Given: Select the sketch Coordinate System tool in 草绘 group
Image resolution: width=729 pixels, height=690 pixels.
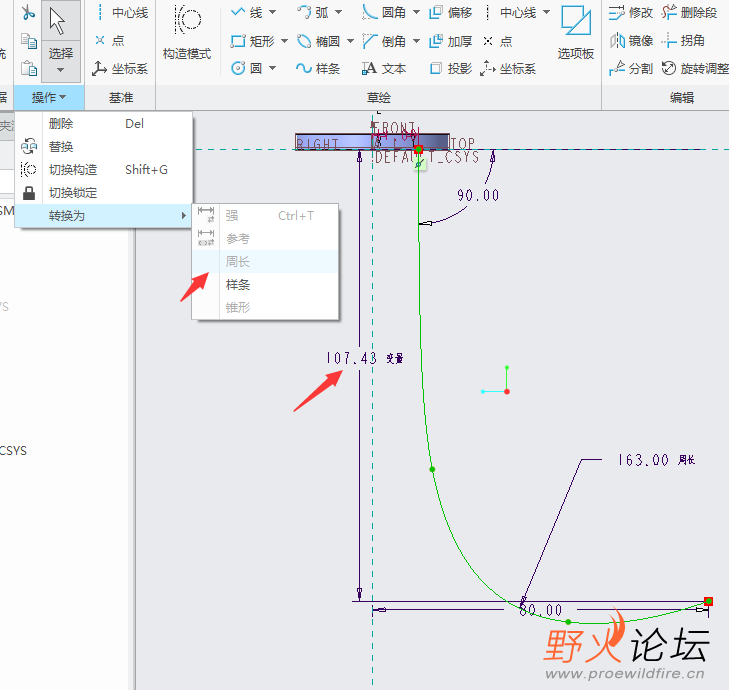Looking at the screenshot, I should click(x=508, y=69).
